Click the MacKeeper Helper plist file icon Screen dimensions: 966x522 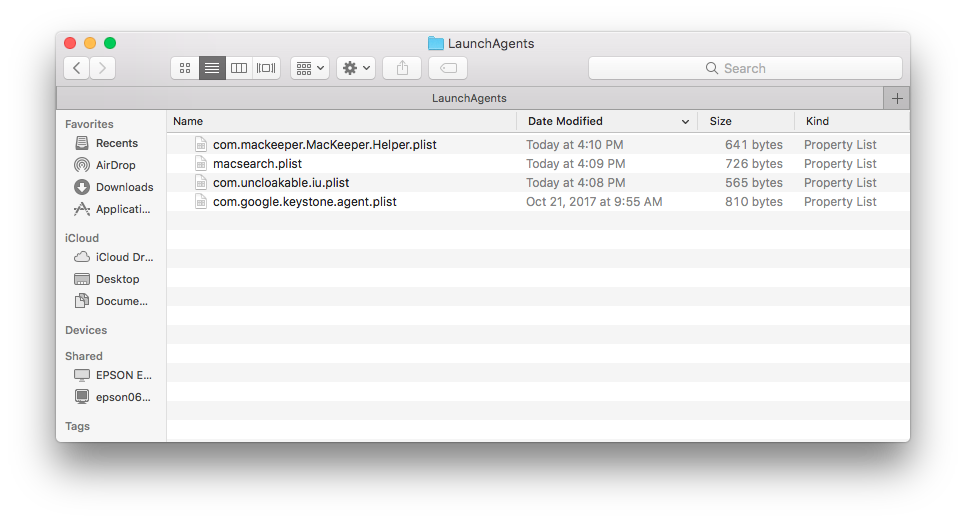click(201, 144)
